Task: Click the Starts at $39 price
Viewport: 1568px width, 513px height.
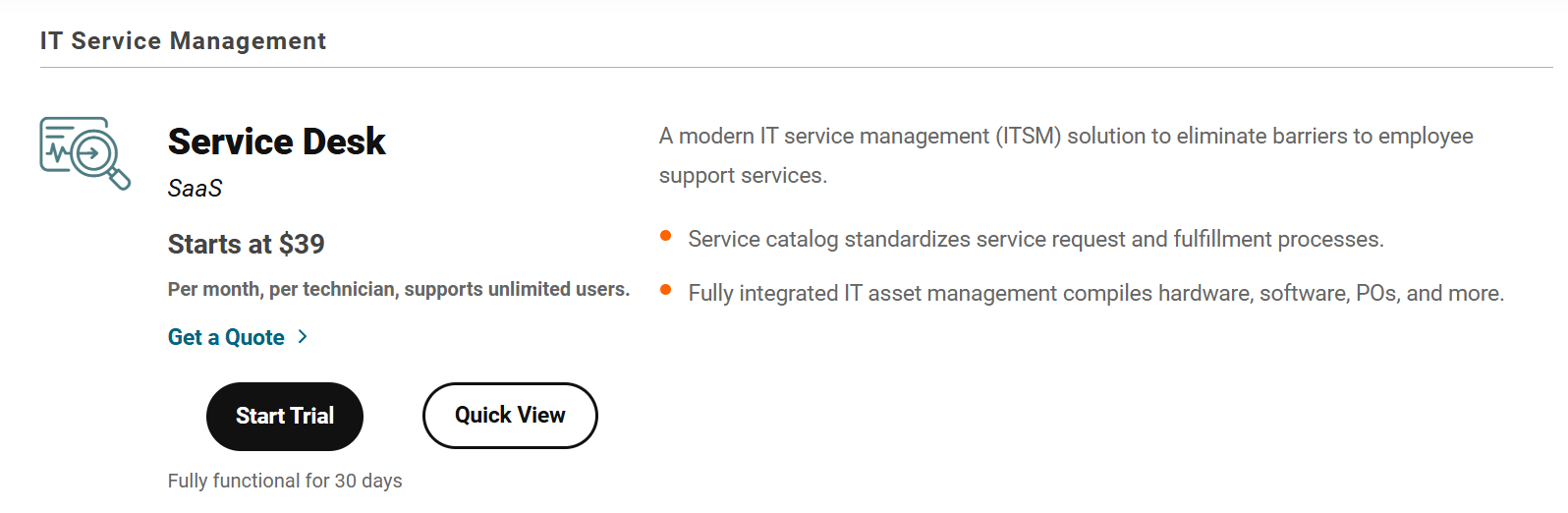Action: pyautogui.click(x=246, y=244)
